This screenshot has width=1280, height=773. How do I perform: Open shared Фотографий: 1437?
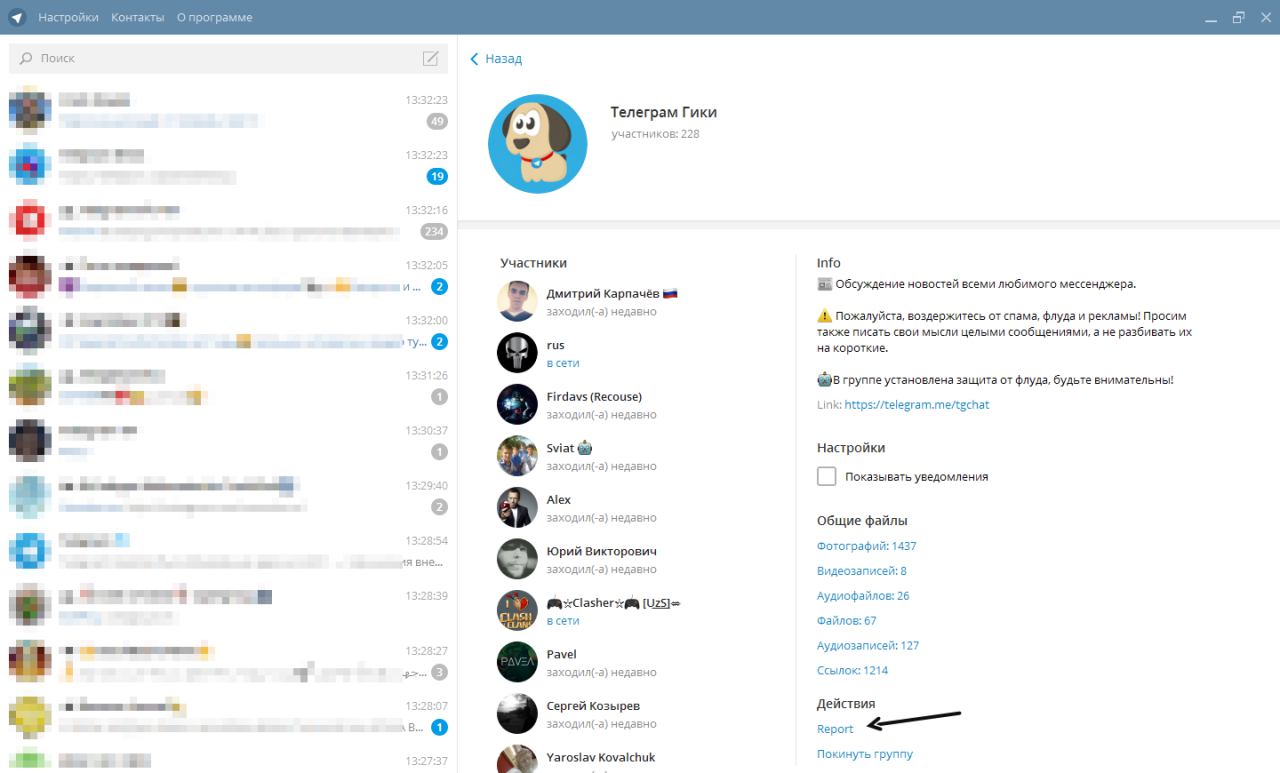coord(866,546)
